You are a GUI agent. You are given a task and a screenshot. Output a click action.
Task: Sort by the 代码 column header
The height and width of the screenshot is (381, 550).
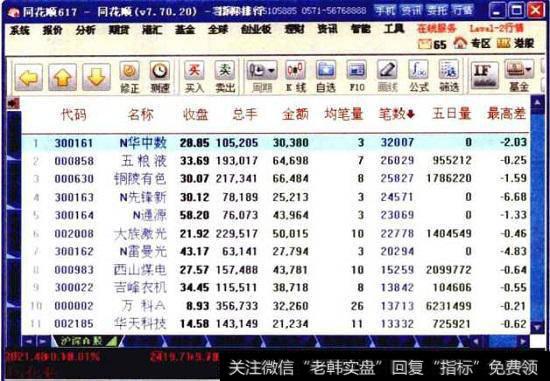click(74, 114)
